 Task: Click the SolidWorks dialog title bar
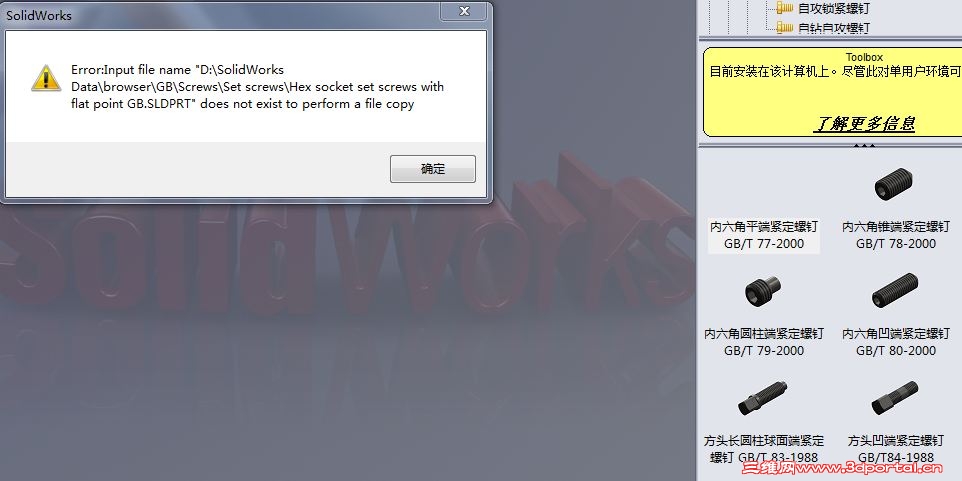221,15
